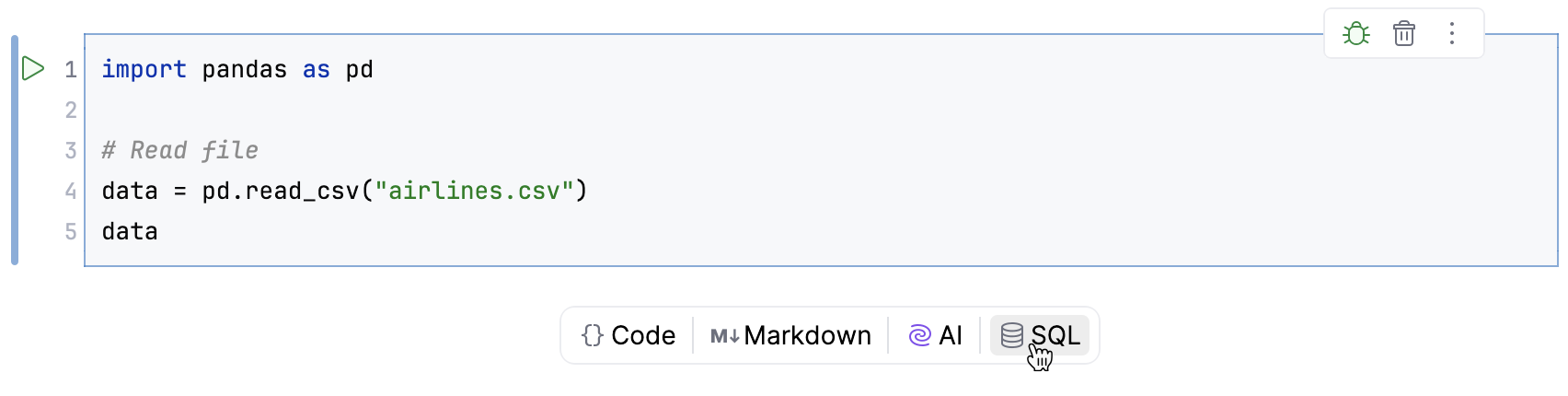1568x396 pixels.
Task: Add a SQL cell
Action: pyautogui.click(x=1040, y=335)
